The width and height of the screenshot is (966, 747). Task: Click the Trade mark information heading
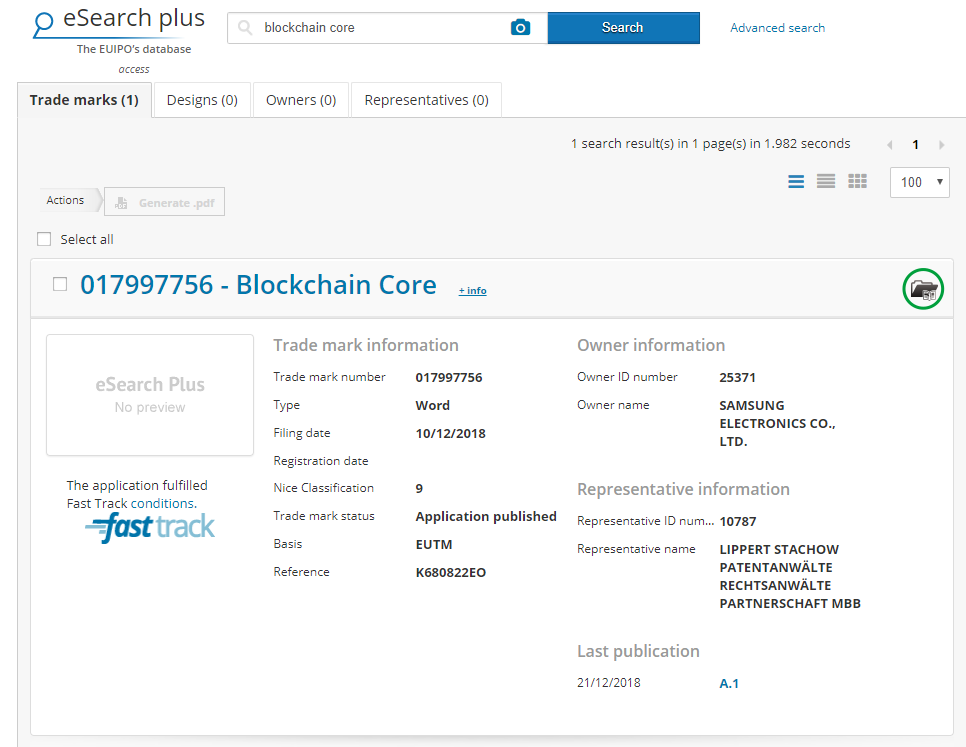click(x=366, y=345)
